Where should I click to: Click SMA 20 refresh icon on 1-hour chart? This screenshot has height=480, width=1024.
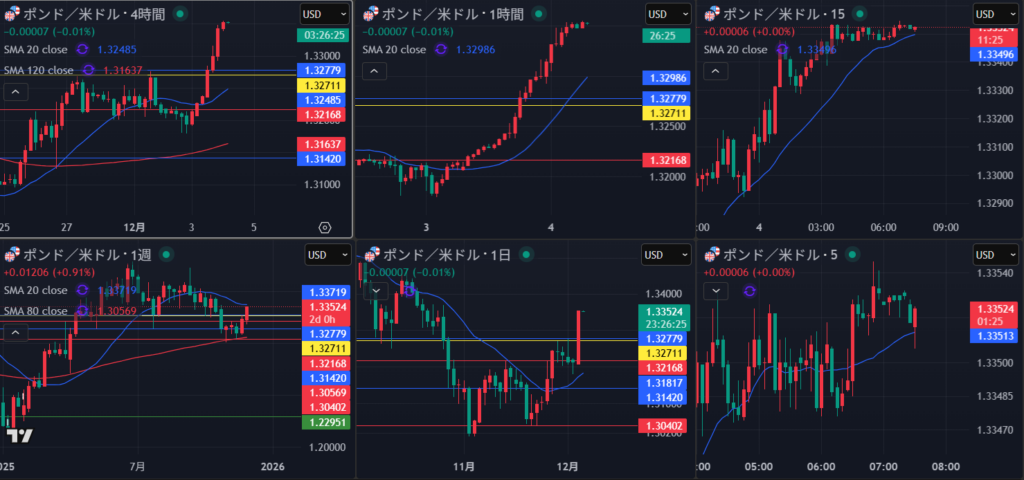click(x=441, y=49)
